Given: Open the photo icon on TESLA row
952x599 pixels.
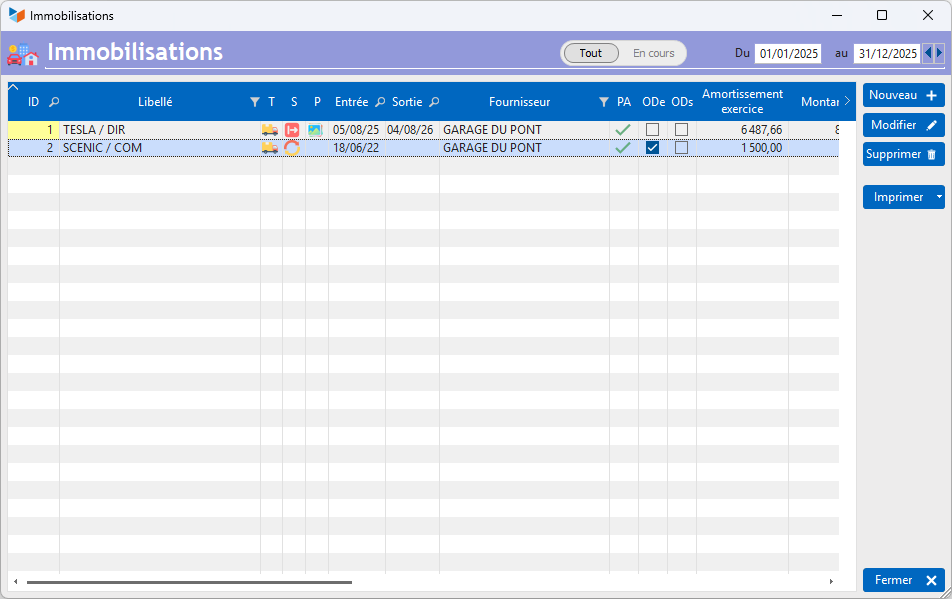Looking at the screenshot, I should click(314, 130).
